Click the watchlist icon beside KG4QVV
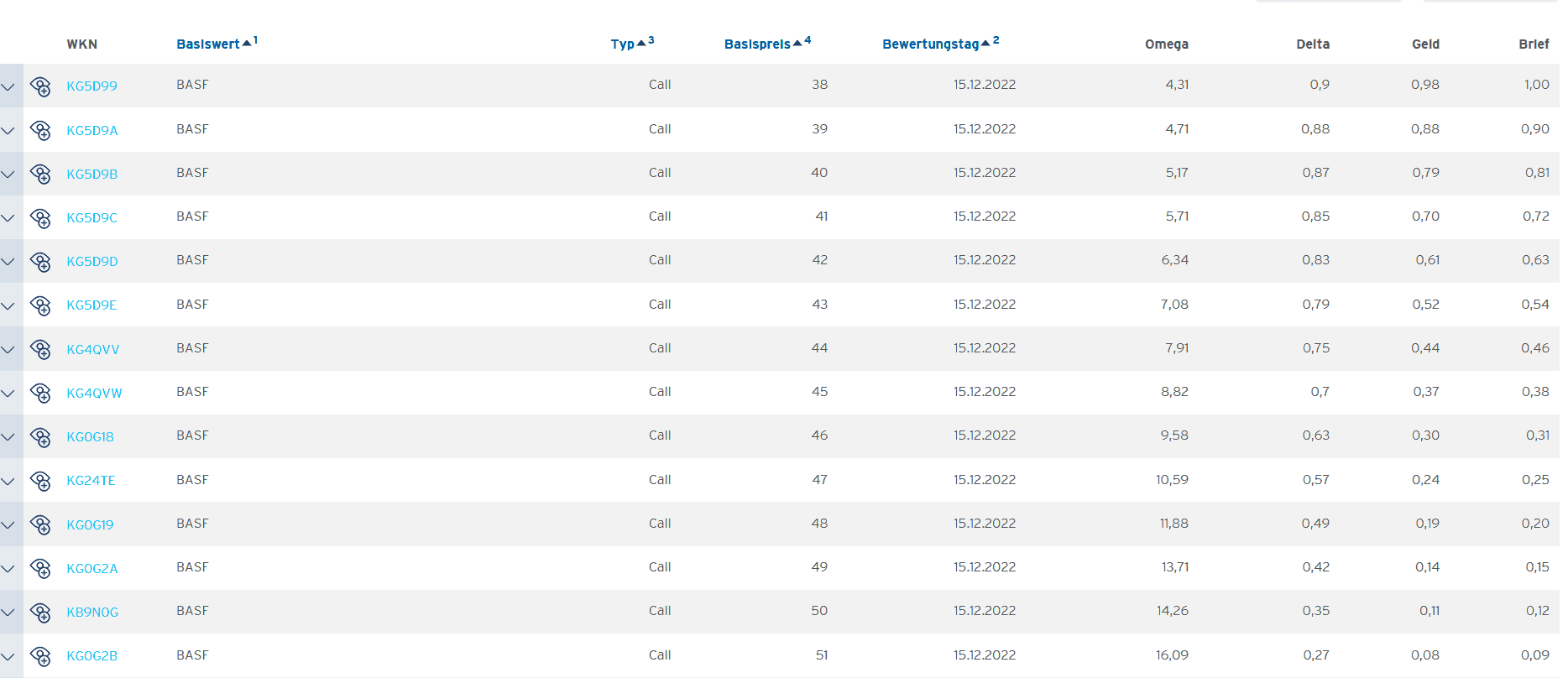The height and width of the screenshot is (678, 1568). tap(40, 349)
